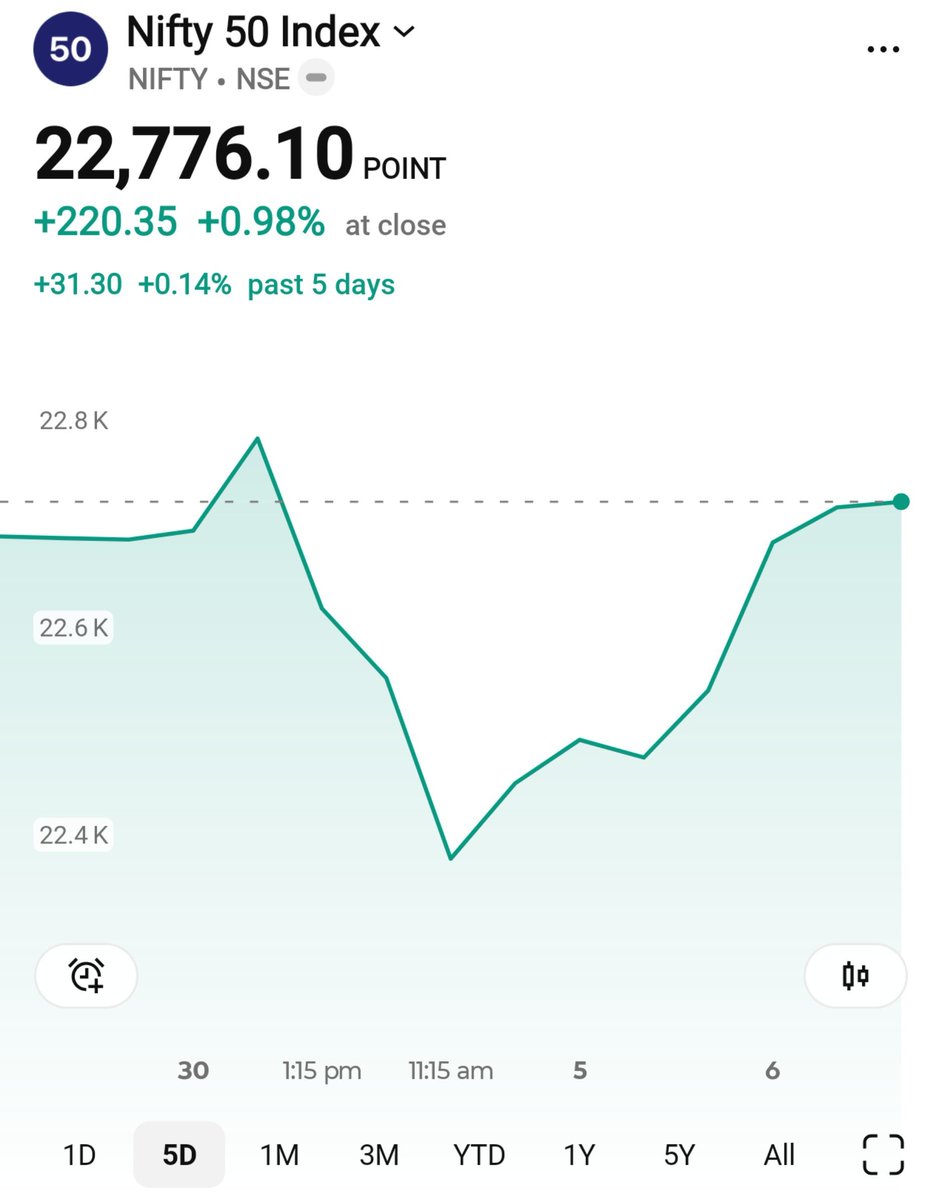Viewport: 942px width, 1200px height.
Task: Switch to the candlestick chart icon
Action: (x=855, y=975)
